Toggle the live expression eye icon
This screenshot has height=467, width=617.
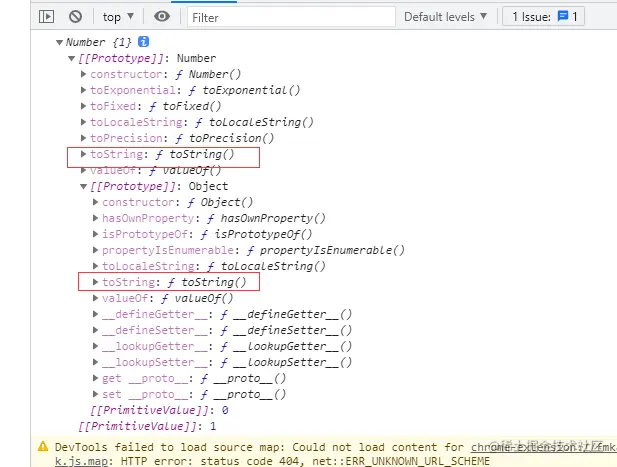[162, 17]
